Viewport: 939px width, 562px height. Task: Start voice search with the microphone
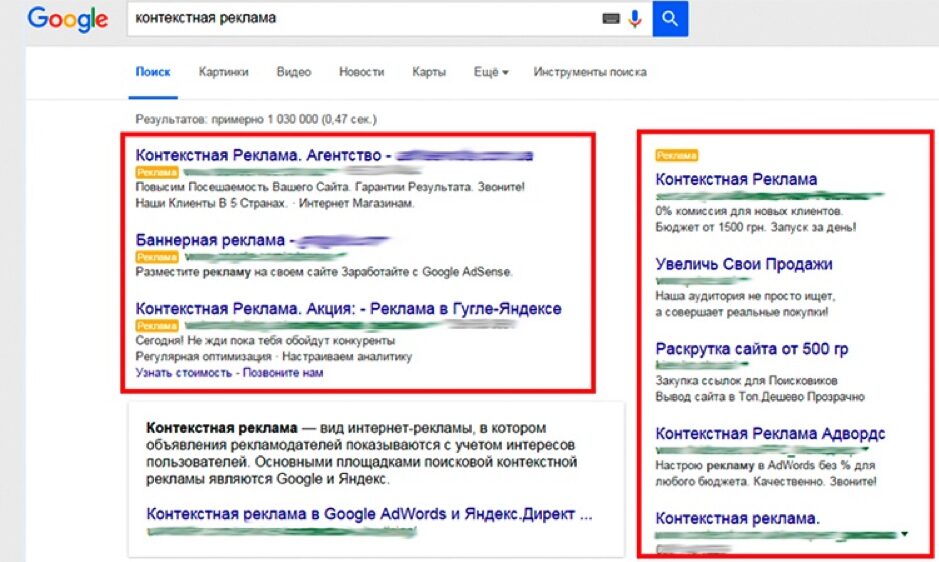635,19
